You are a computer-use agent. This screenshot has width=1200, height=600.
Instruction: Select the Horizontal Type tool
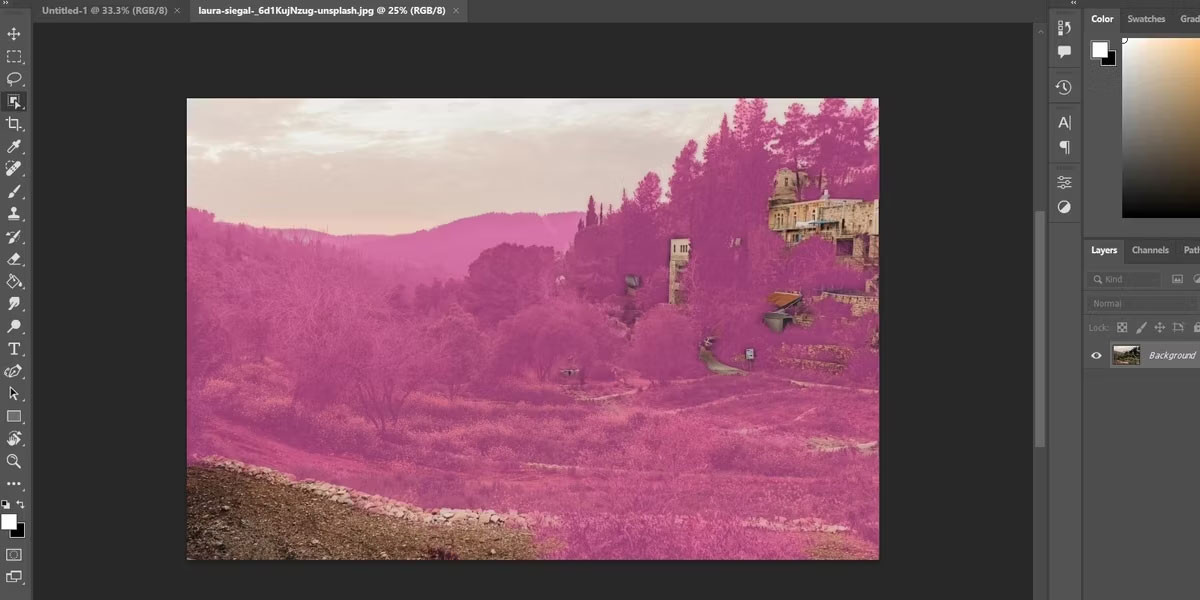point(14,349)
